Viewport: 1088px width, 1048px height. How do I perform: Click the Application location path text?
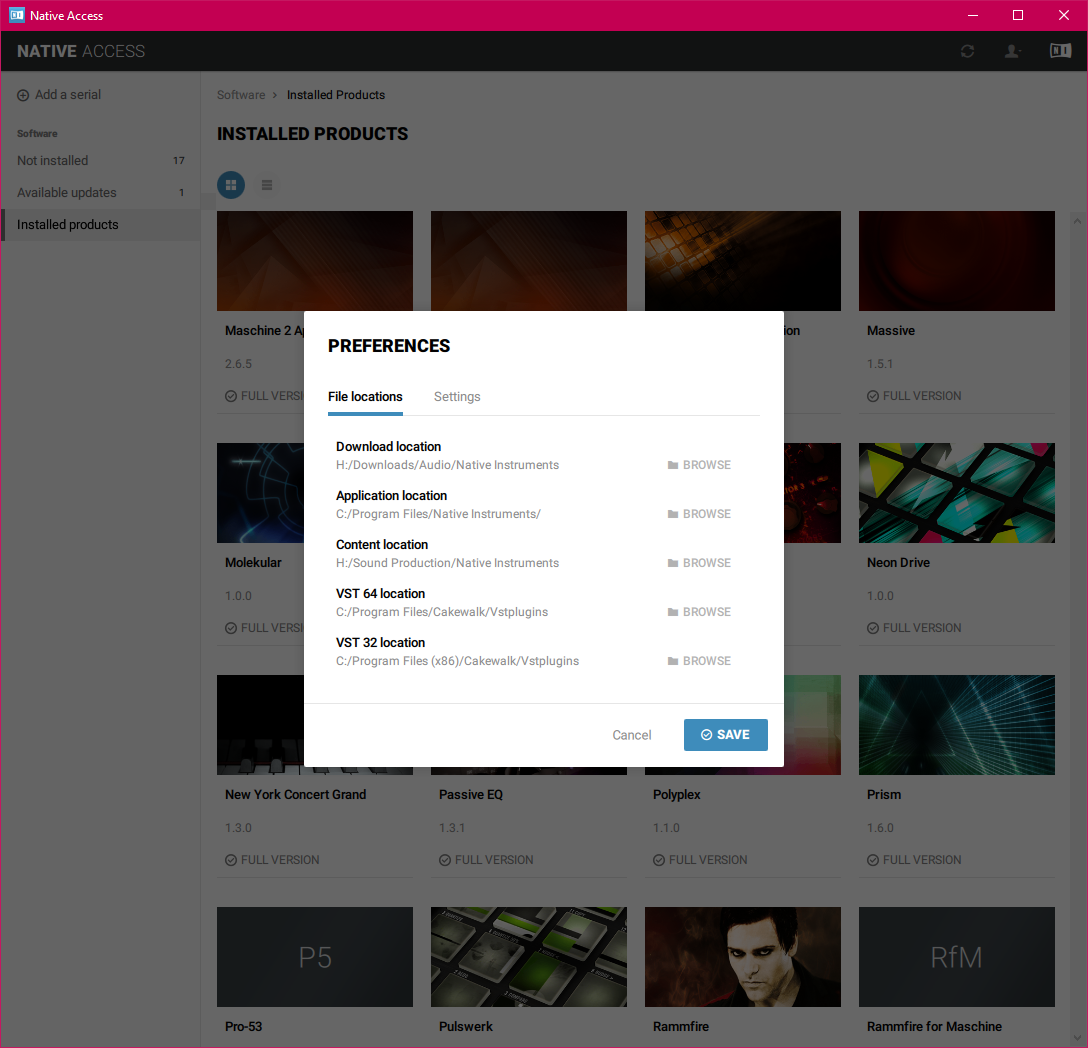[438, 514]
